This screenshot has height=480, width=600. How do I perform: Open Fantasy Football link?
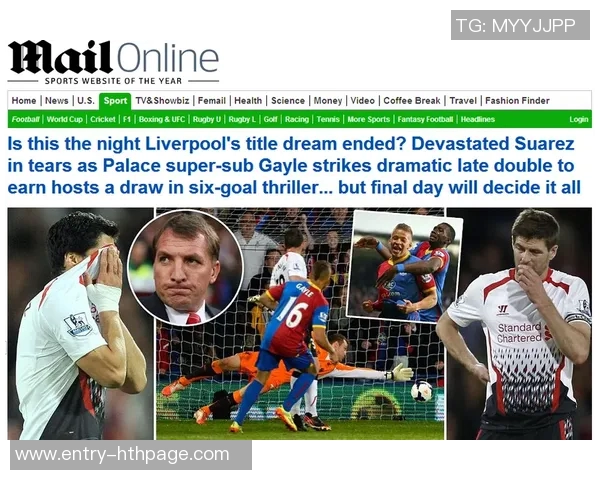(425, 119)
